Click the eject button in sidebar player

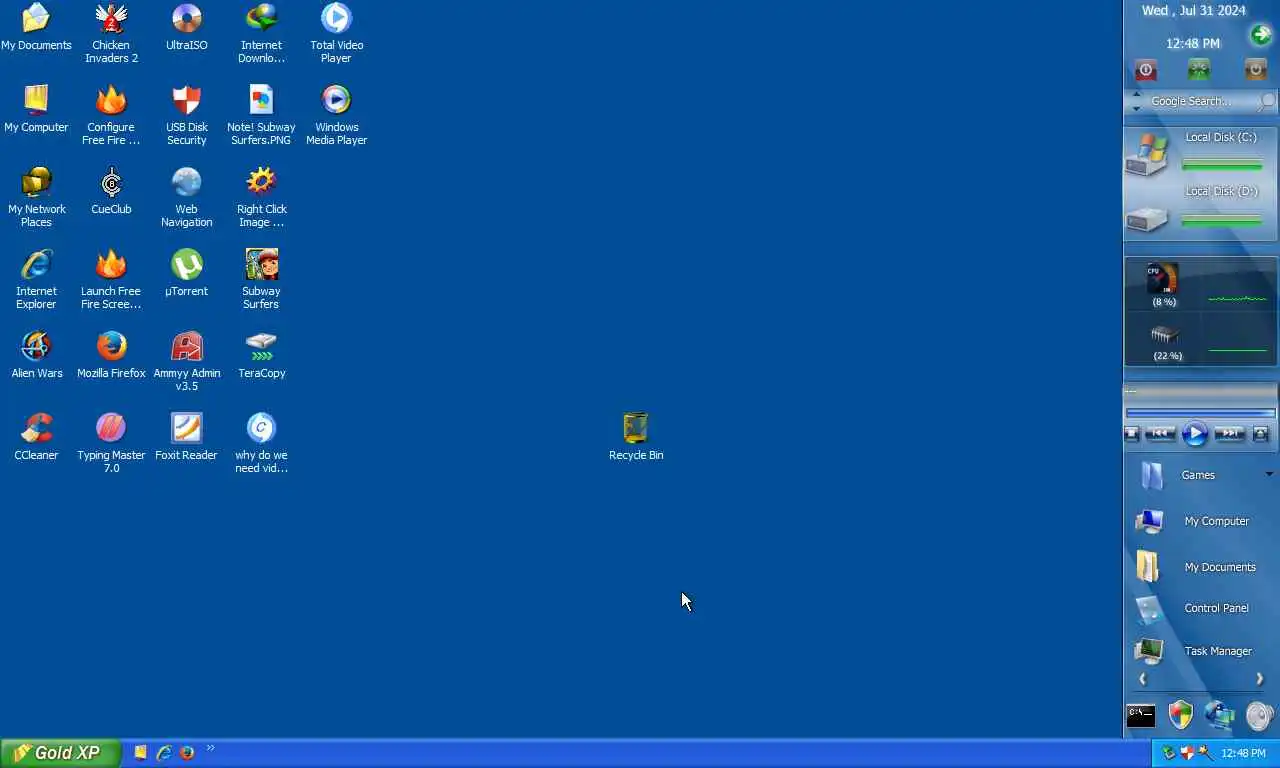point(1260,434)
